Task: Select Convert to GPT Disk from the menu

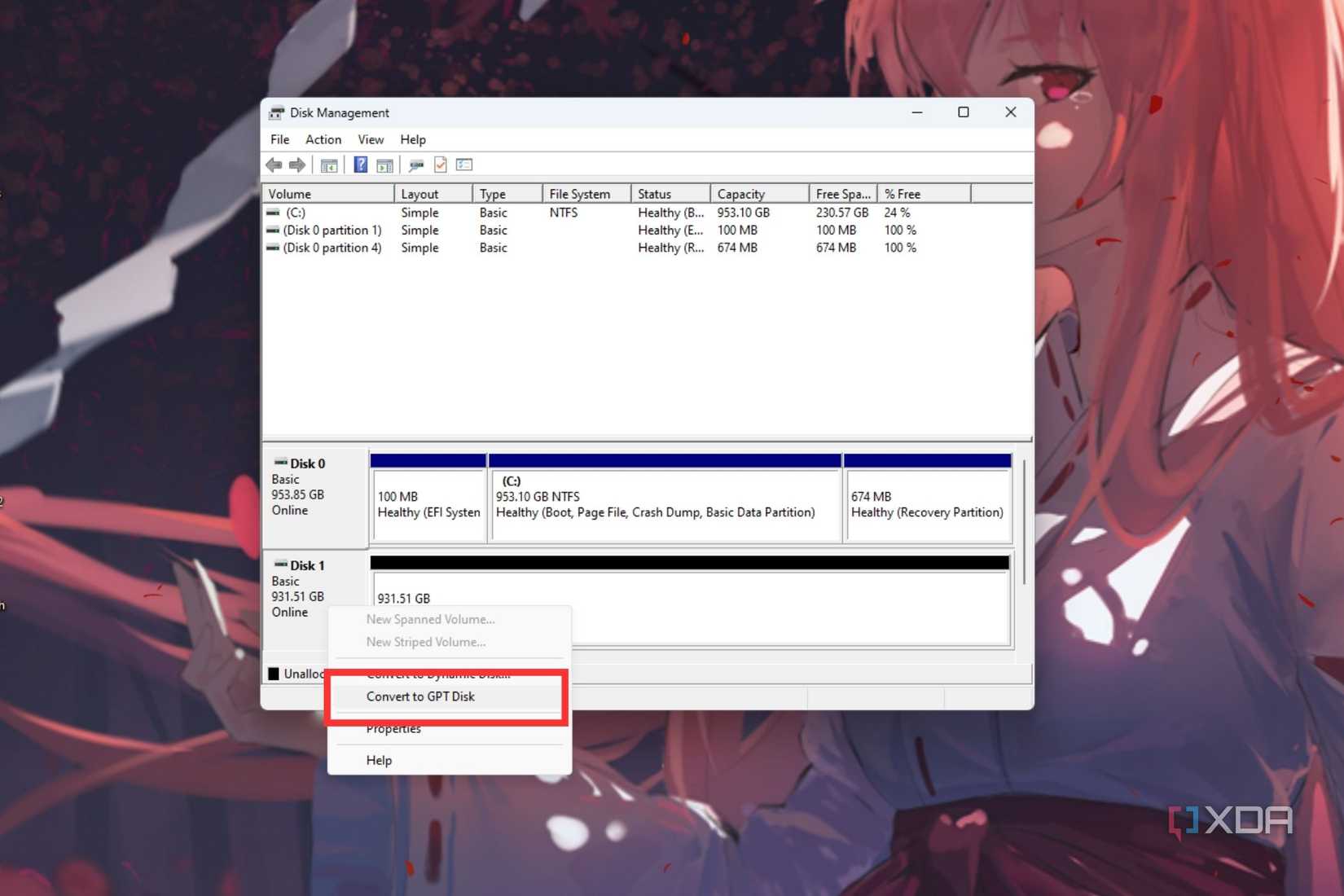Action: click(419, 696)
